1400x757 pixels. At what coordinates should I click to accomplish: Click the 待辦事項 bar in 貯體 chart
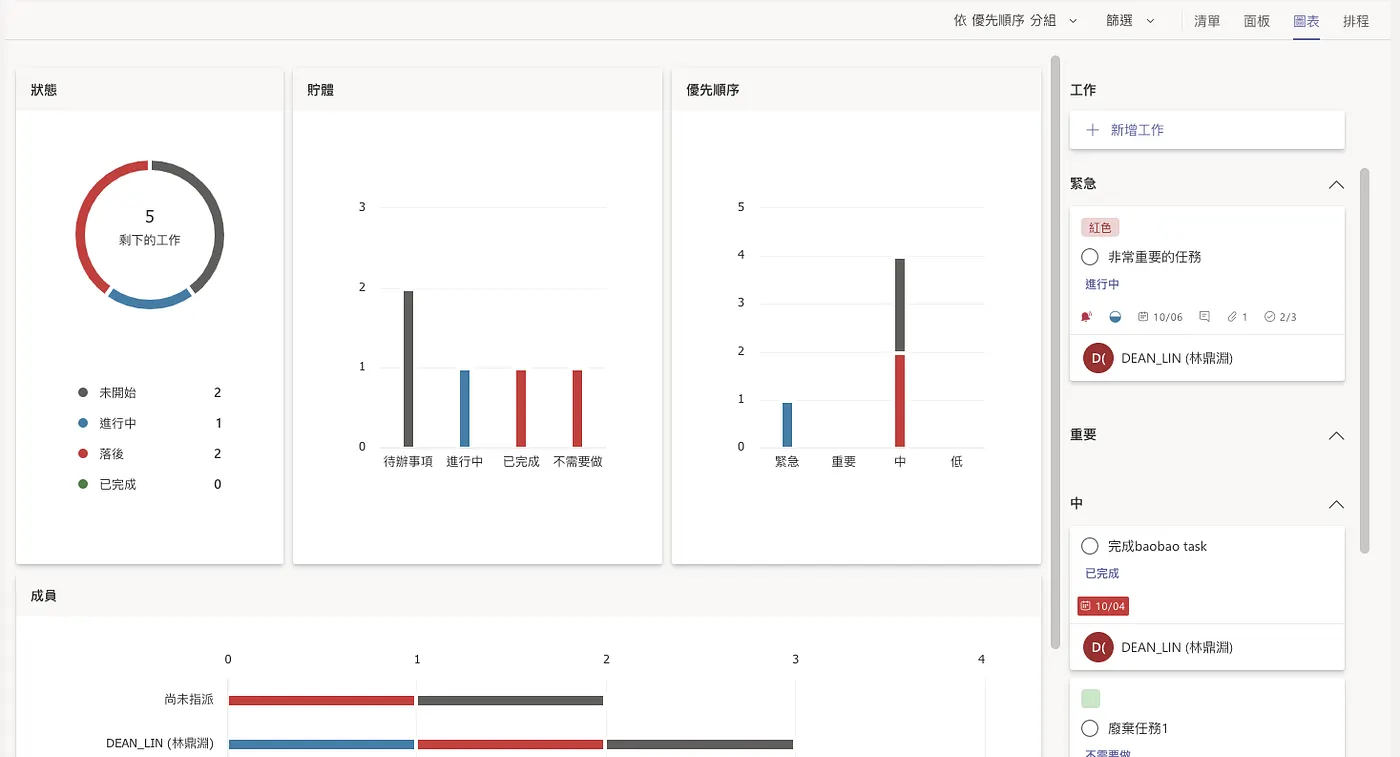(408, 369)
